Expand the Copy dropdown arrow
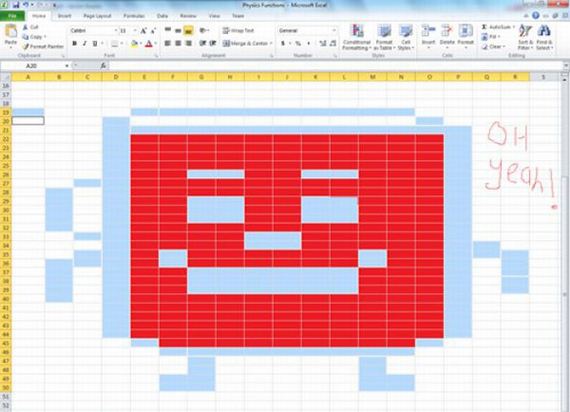Image resolution: width=570 pixels, height=412 pixels. [x=45, y=37]
